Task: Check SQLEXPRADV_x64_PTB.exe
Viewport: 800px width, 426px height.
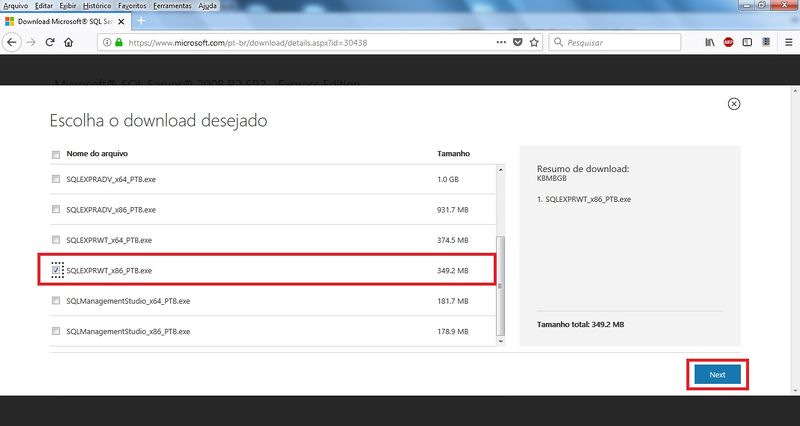Action: [x=56, y=179]
